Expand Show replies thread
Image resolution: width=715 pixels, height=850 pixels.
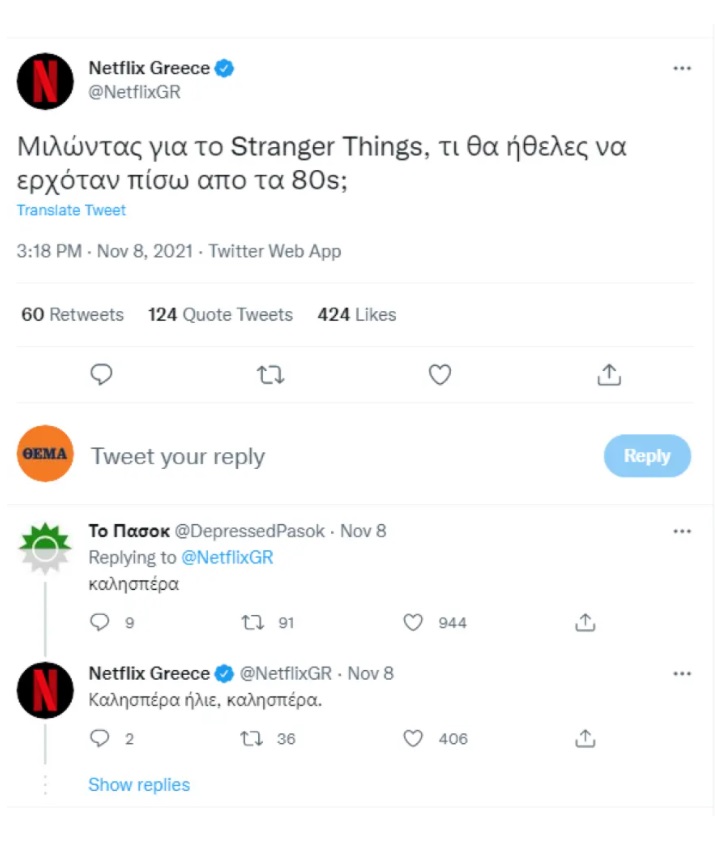coord(139,785)
